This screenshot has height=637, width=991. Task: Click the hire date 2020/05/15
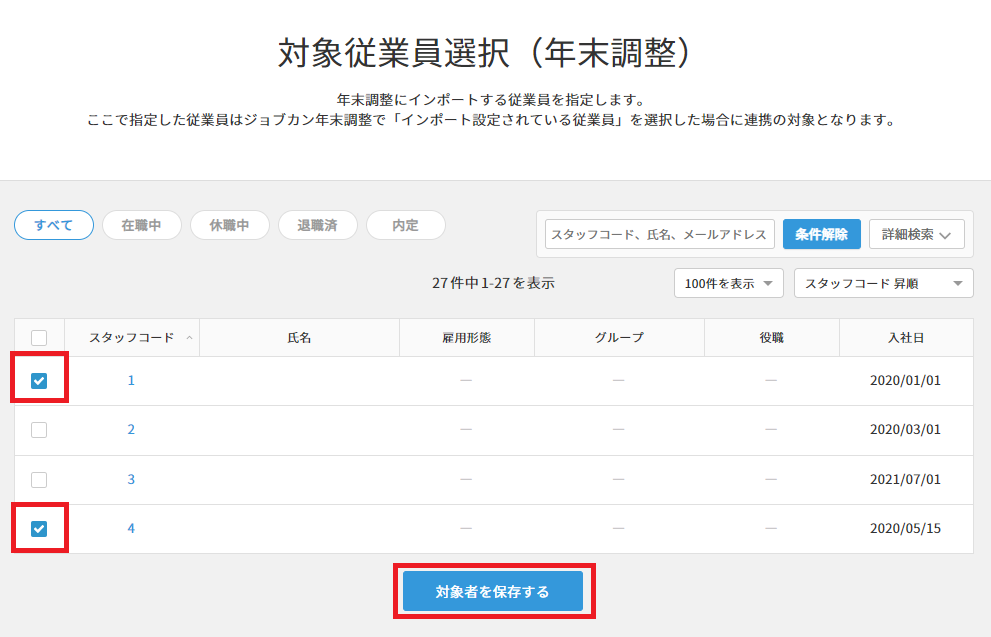905,528
